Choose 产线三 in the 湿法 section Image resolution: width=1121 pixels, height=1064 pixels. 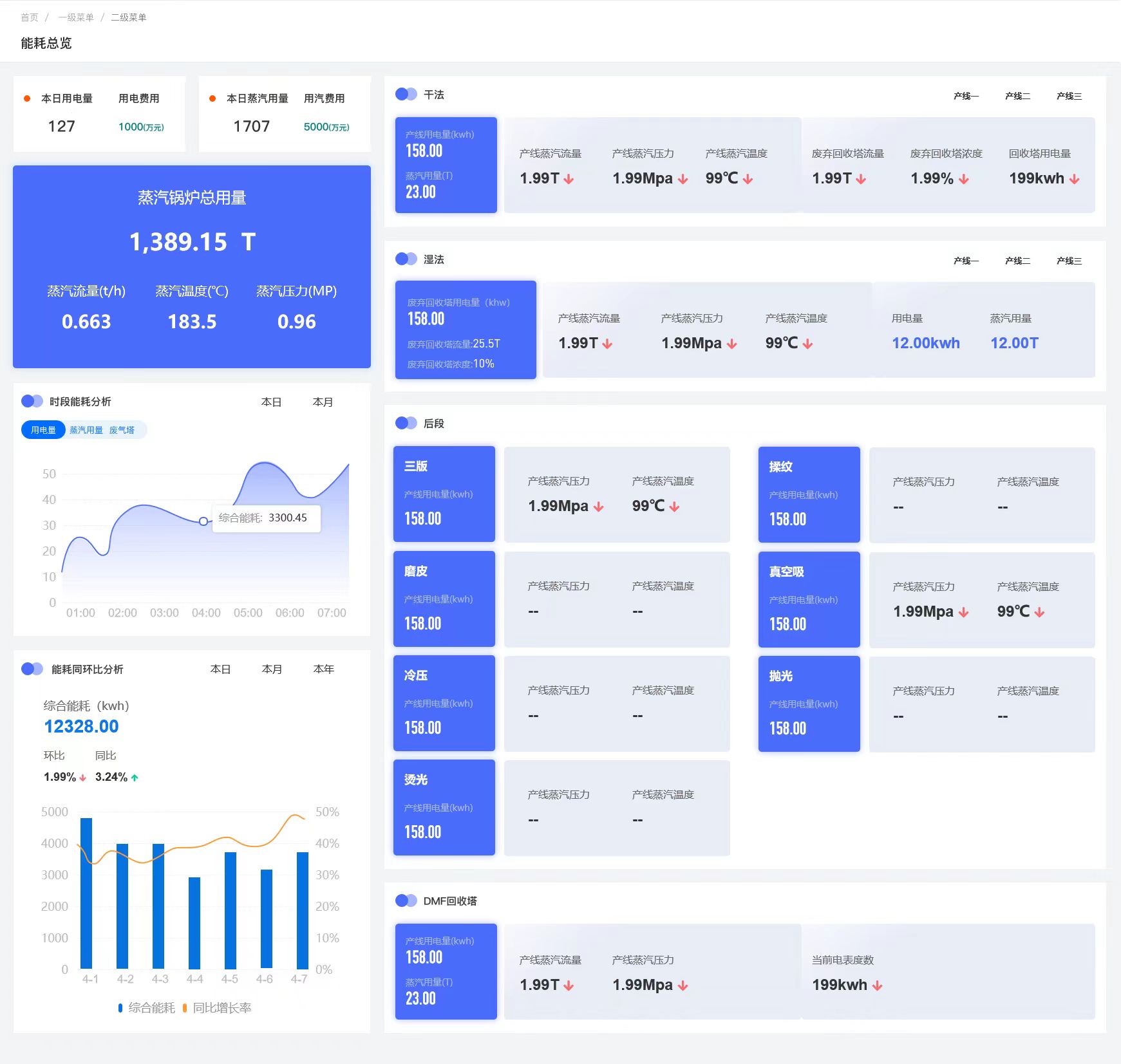tap(1069, 261)
